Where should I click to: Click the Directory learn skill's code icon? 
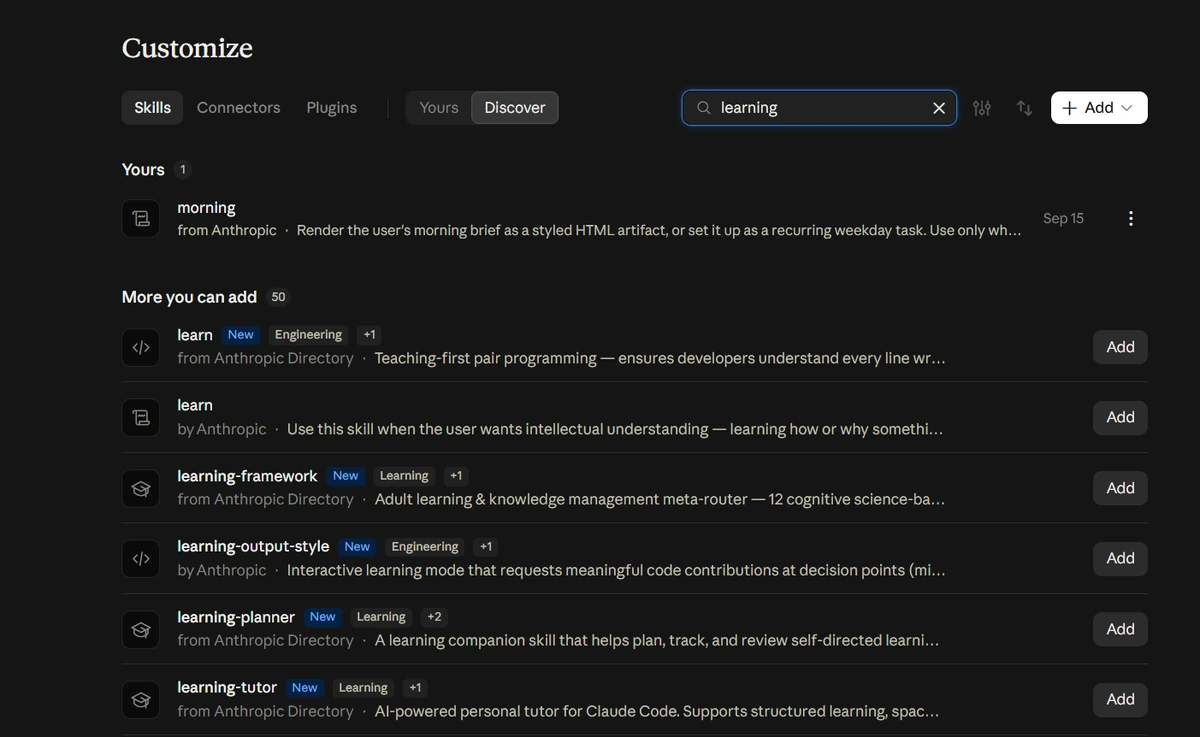pos(141,347)
